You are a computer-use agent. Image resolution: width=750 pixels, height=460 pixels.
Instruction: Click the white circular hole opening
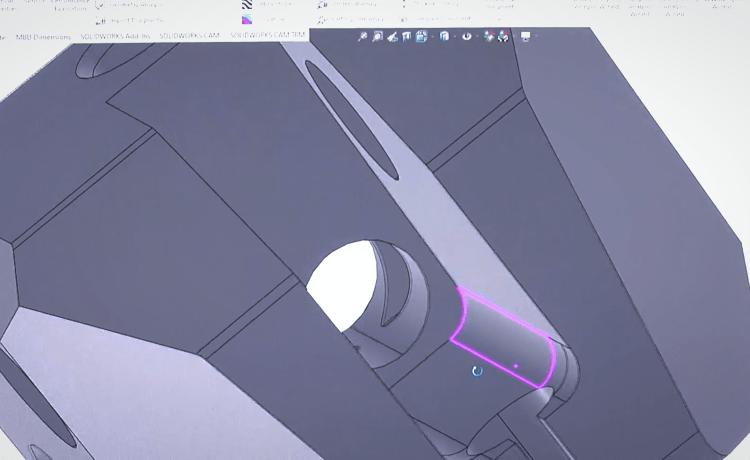343,285
